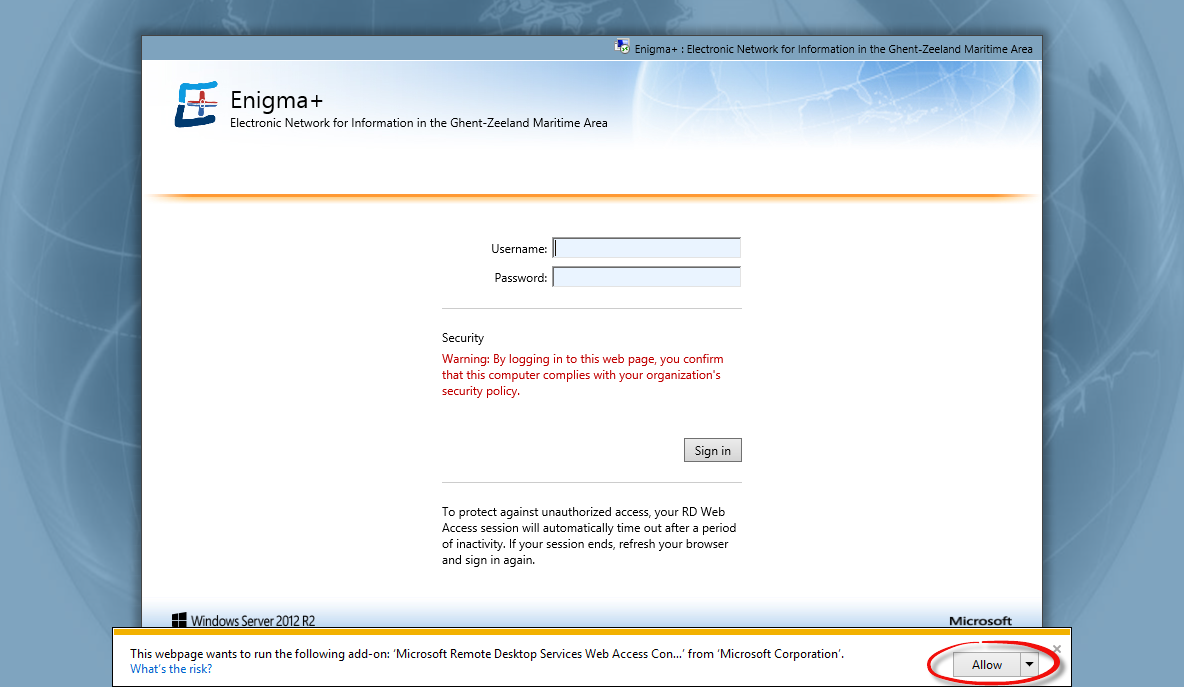Expand the Allow button dropdown arrow
1184x687 pixels.
(1028, 665)
